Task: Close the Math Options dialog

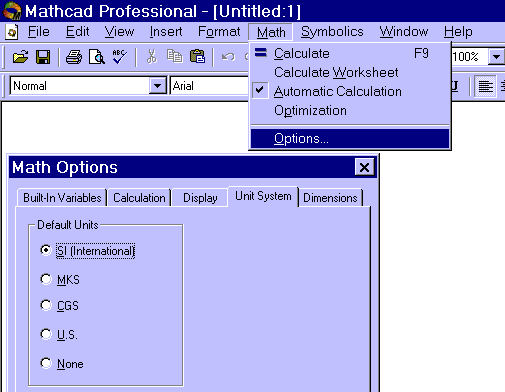Action: click(364, 167)
